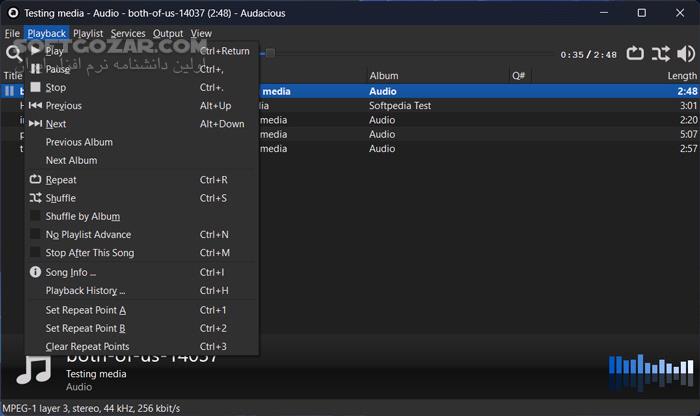Toggle the shuffle icon in the toolbar
Screen dimensions: 700x416
pos(660,54)
